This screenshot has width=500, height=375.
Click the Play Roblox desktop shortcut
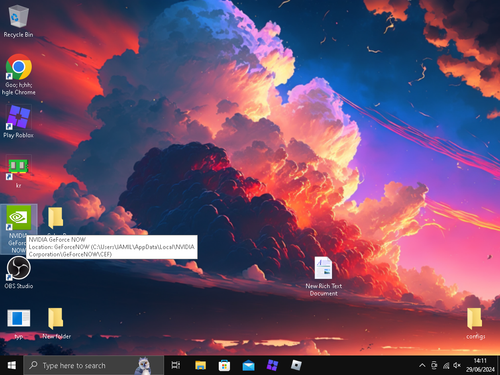pos(18,121)
